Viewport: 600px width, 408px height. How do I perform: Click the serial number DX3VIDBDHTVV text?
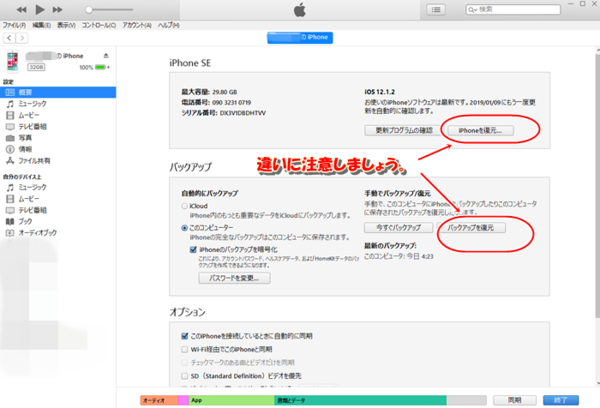click(x=243, y=113)
